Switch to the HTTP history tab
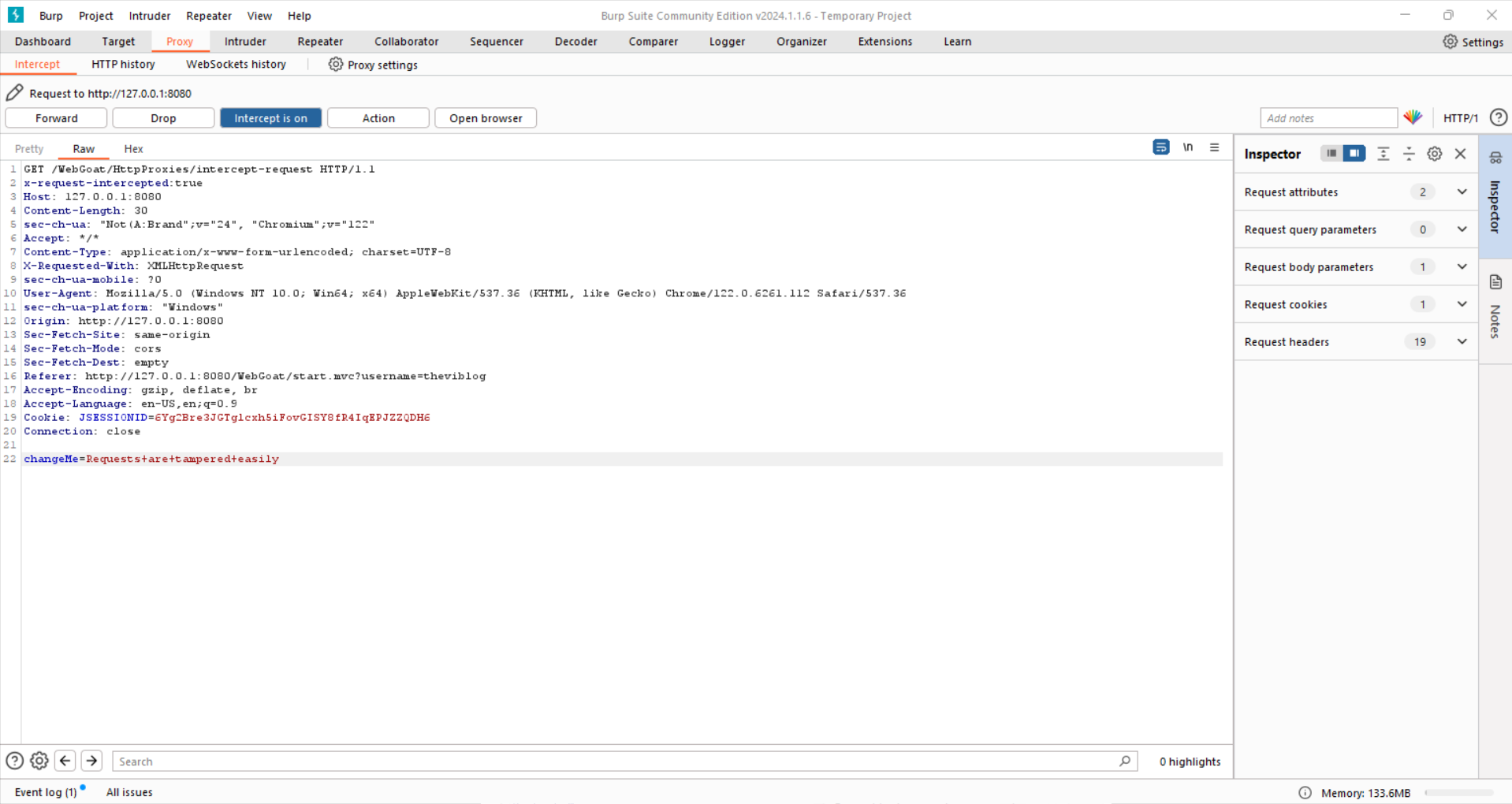This screenshot has width=1512, height=804. [x=123, y=65]
